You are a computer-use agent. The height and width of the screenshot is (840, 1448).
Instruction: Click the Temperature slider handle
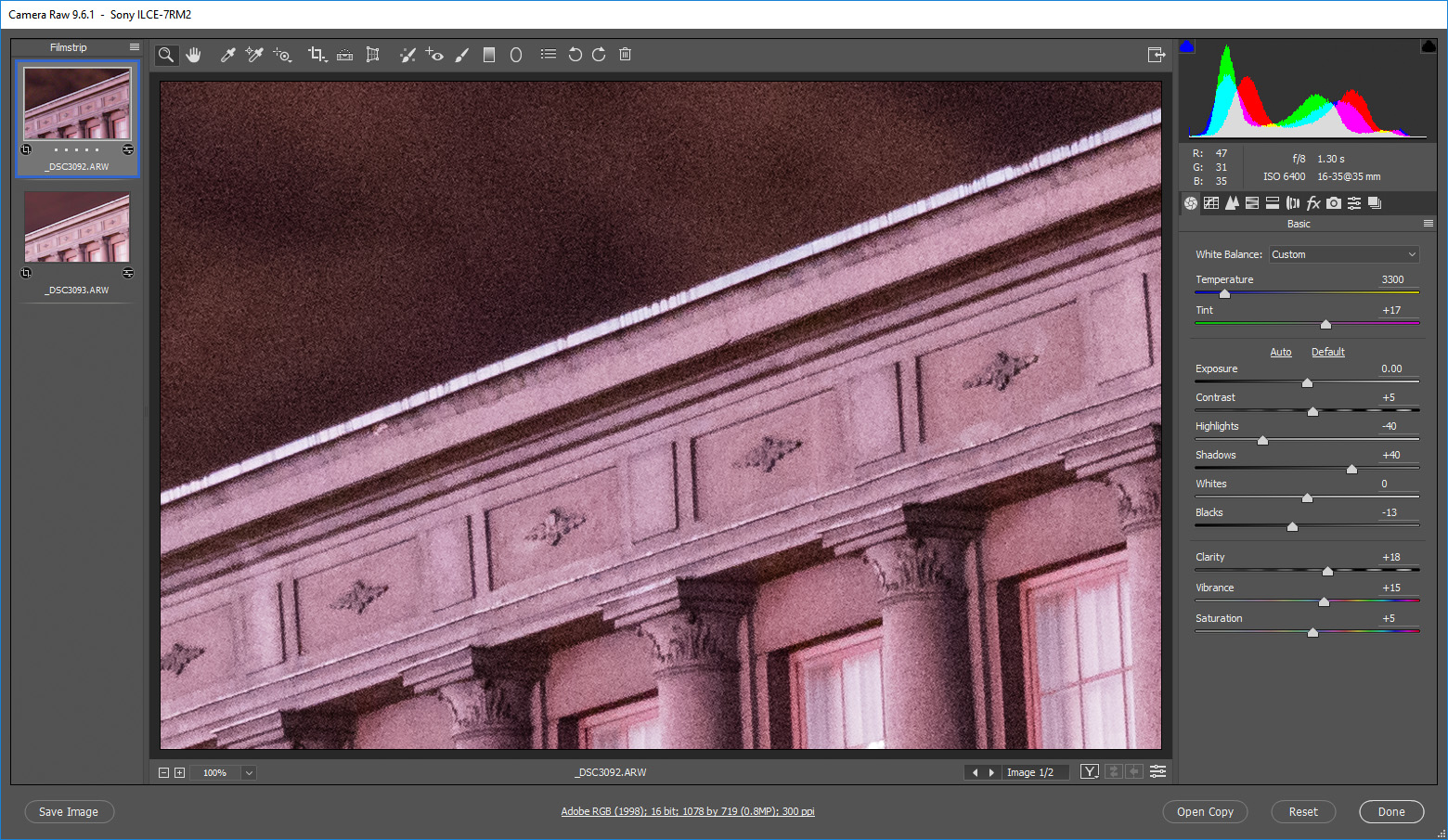pyautogui.click(x=1224, y=293)
